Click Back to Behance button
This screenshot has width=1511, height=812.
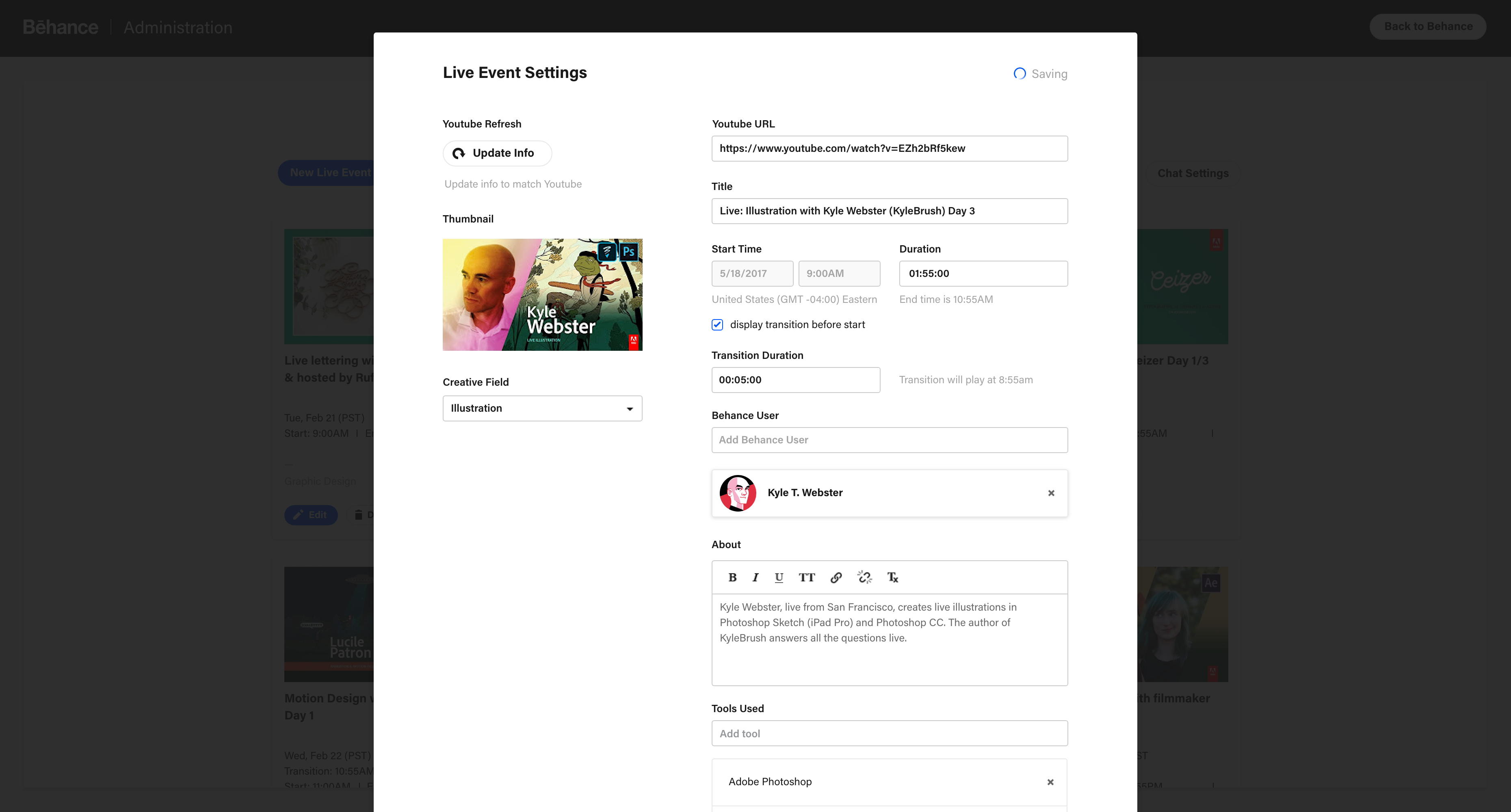(1428, 26)
